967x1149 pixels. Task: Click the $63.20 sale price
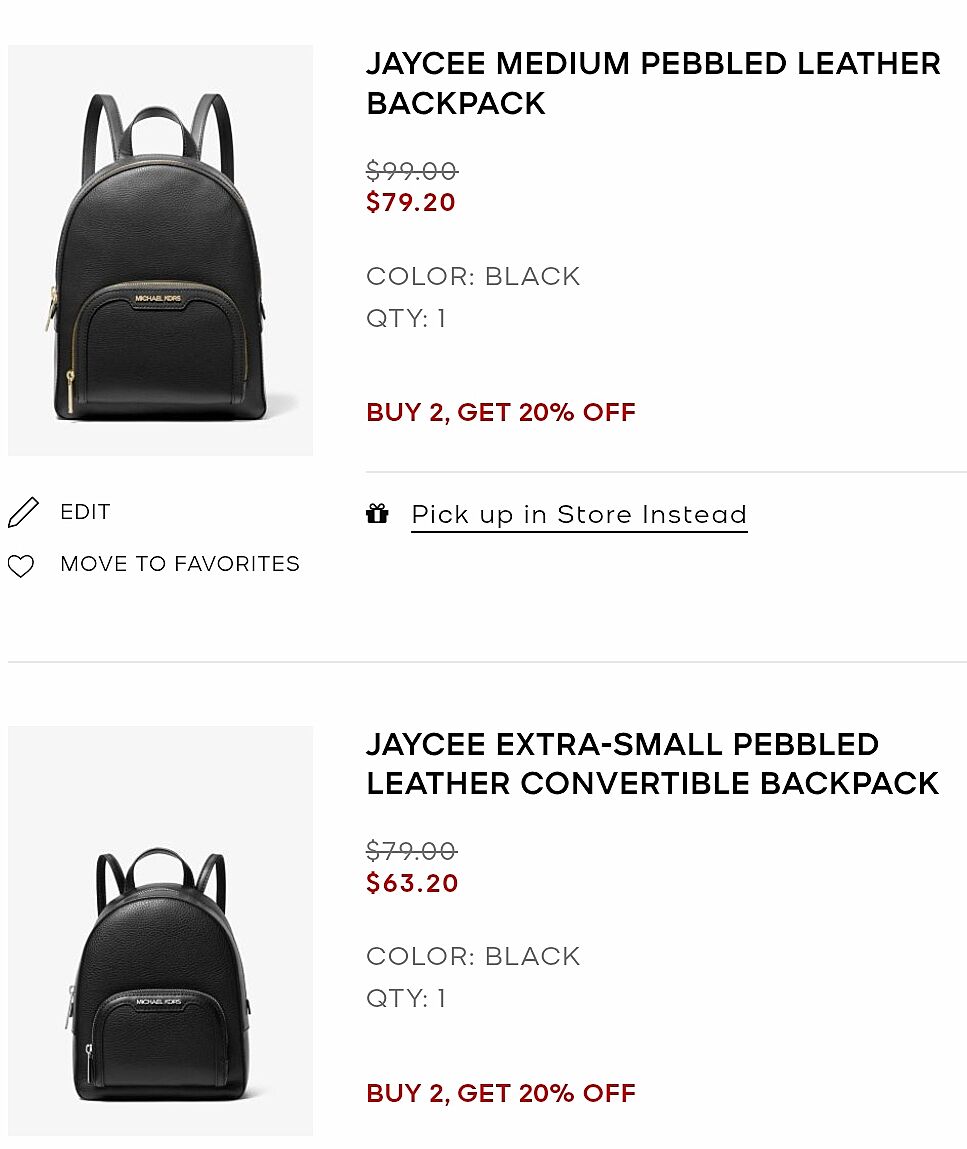(x=412, y=884)
